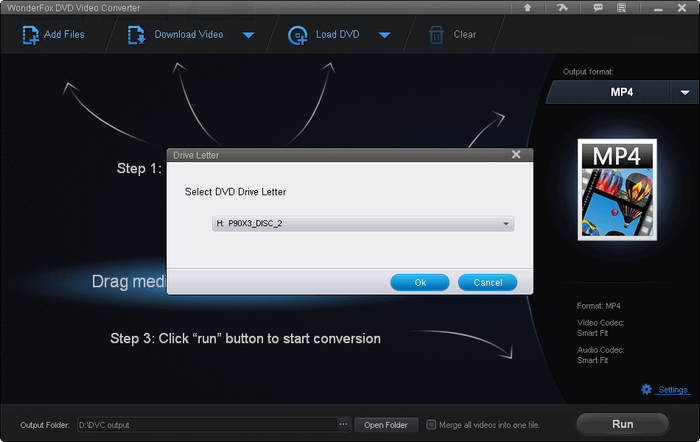This screenshot has width=700, height=442.
Task: Click Cancel in Drive Letter dialog
Action: (488, 283)
